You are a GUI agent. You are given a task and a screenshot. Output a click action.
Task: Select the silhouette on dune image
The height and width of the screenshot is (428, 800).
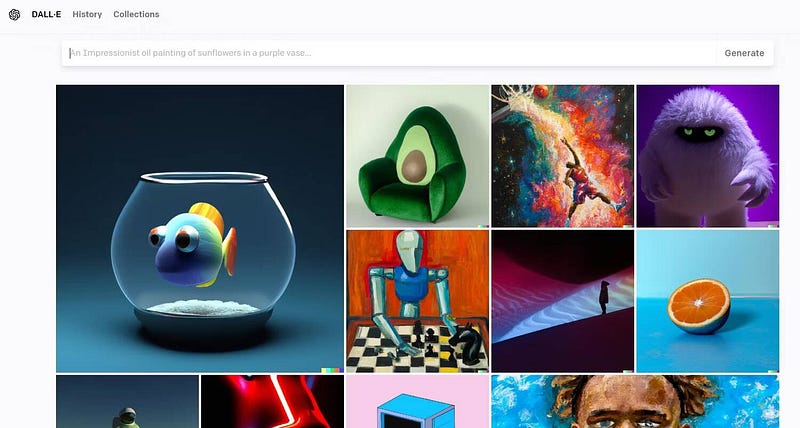(x=563, y=301)
